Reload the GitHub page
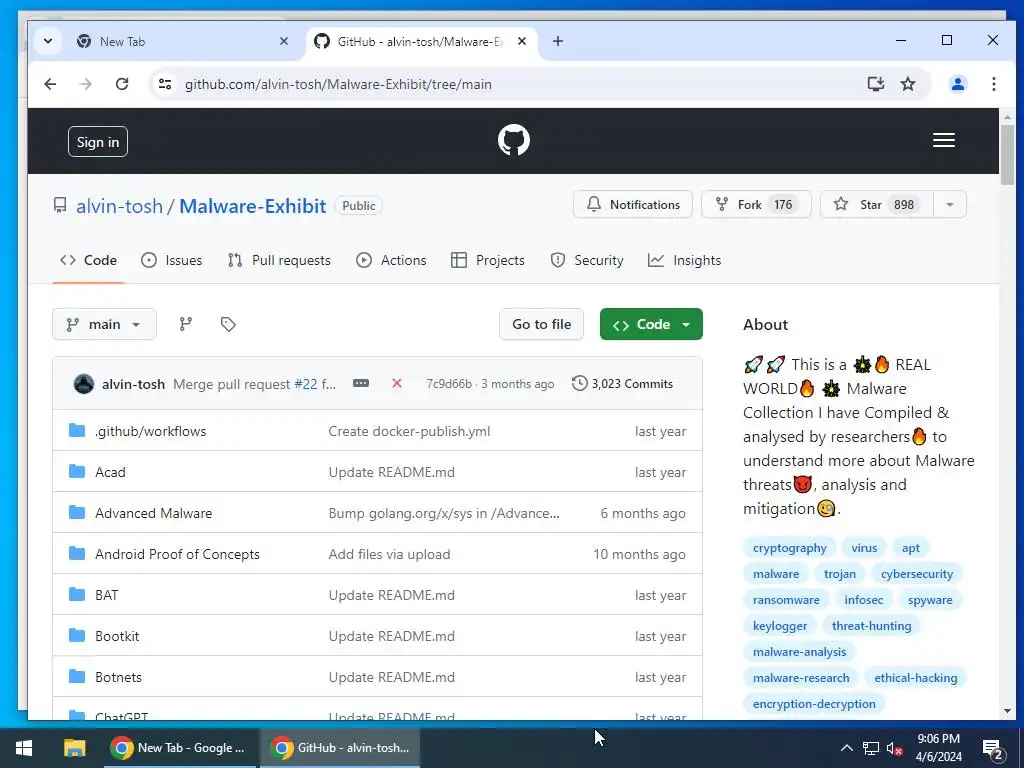Viewport: 1024px width, 768px height. (121, 84)
